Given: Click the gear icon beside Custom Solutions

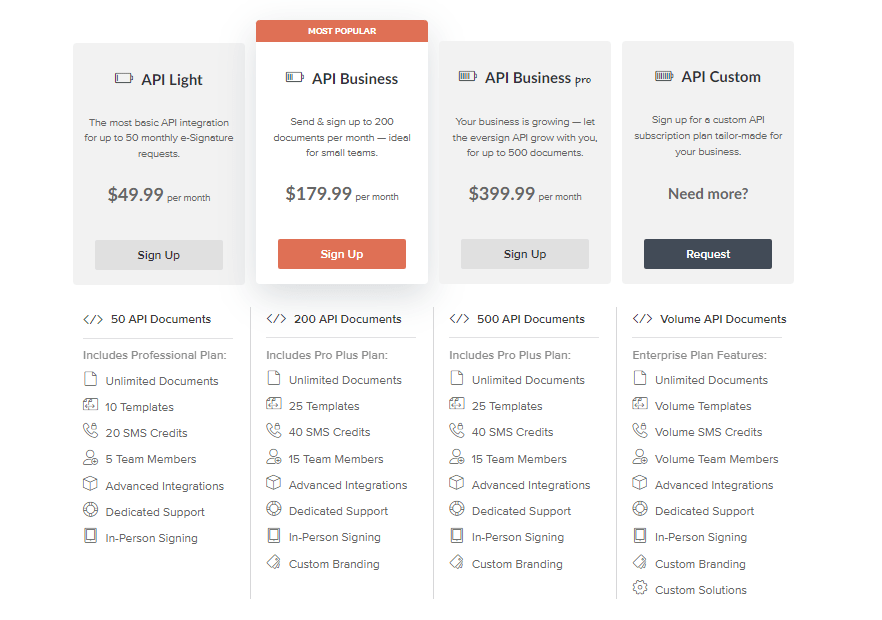Looking at the screenshot, I should [x=640, y=589].
